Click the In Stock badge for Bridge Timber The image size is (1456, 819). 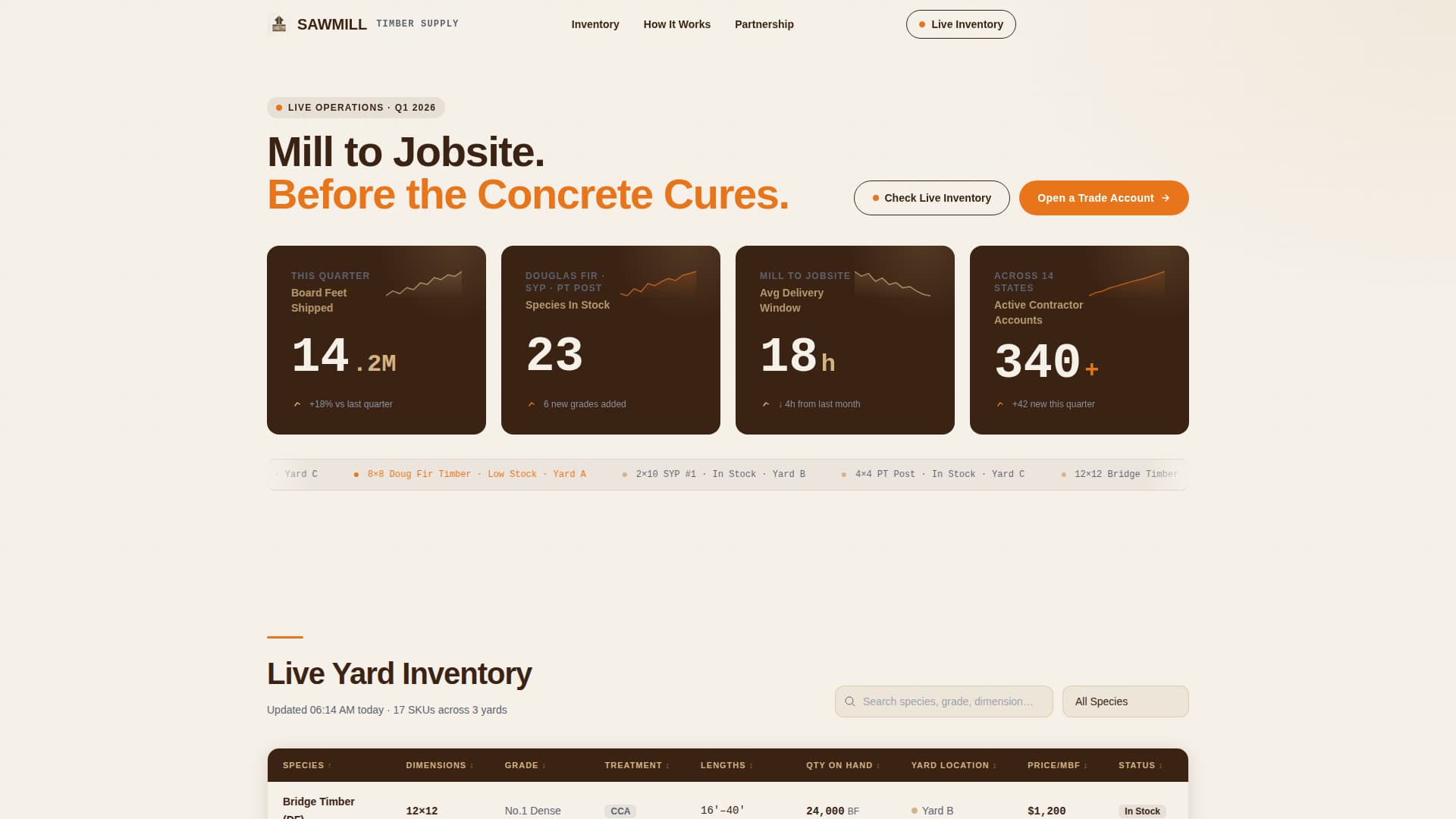(1141, 811)
